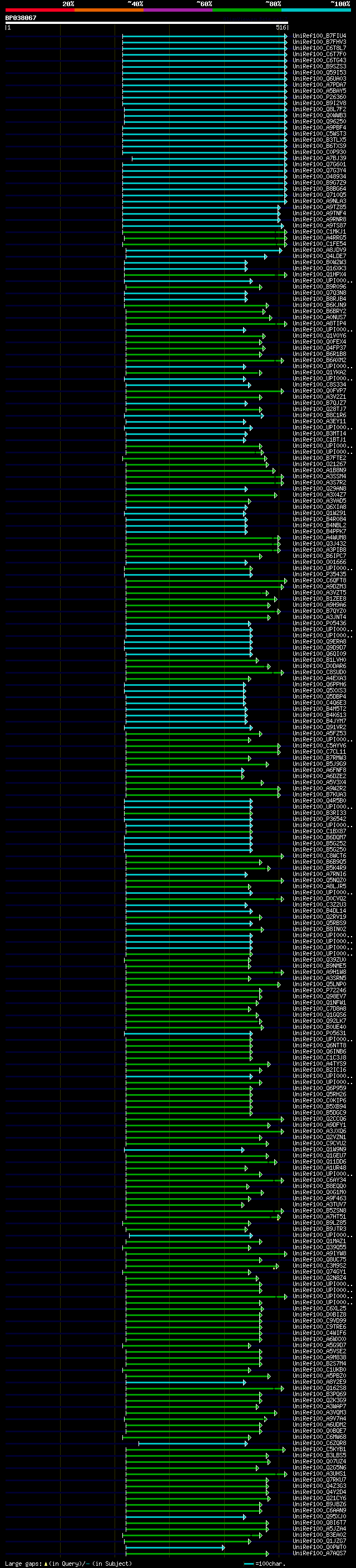
Task: Click the cyan alignment bar for UniRef100_A7BJ39
Action: tap(209, 159)
